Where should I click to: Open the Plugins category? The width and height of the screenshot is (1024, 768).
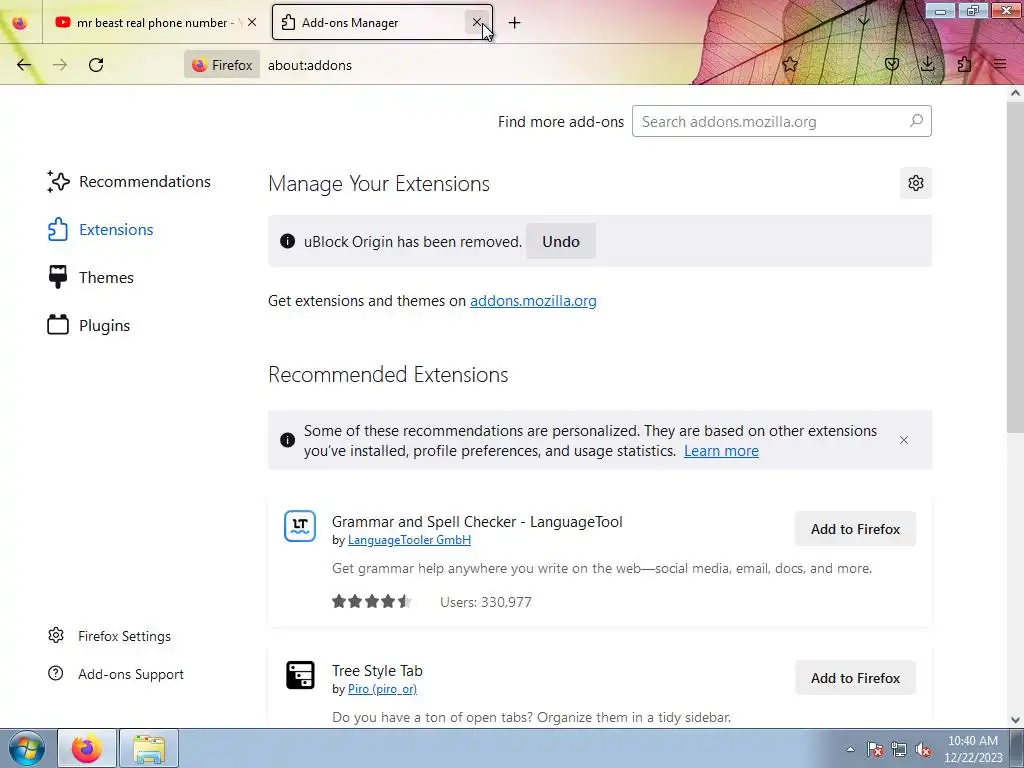(x=89, y=325)
